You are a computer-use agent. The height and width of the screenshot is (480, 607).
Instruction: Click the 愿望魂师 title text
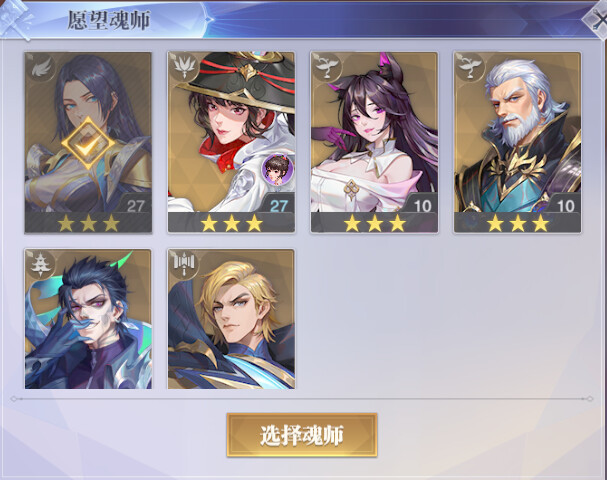(108, 20)
